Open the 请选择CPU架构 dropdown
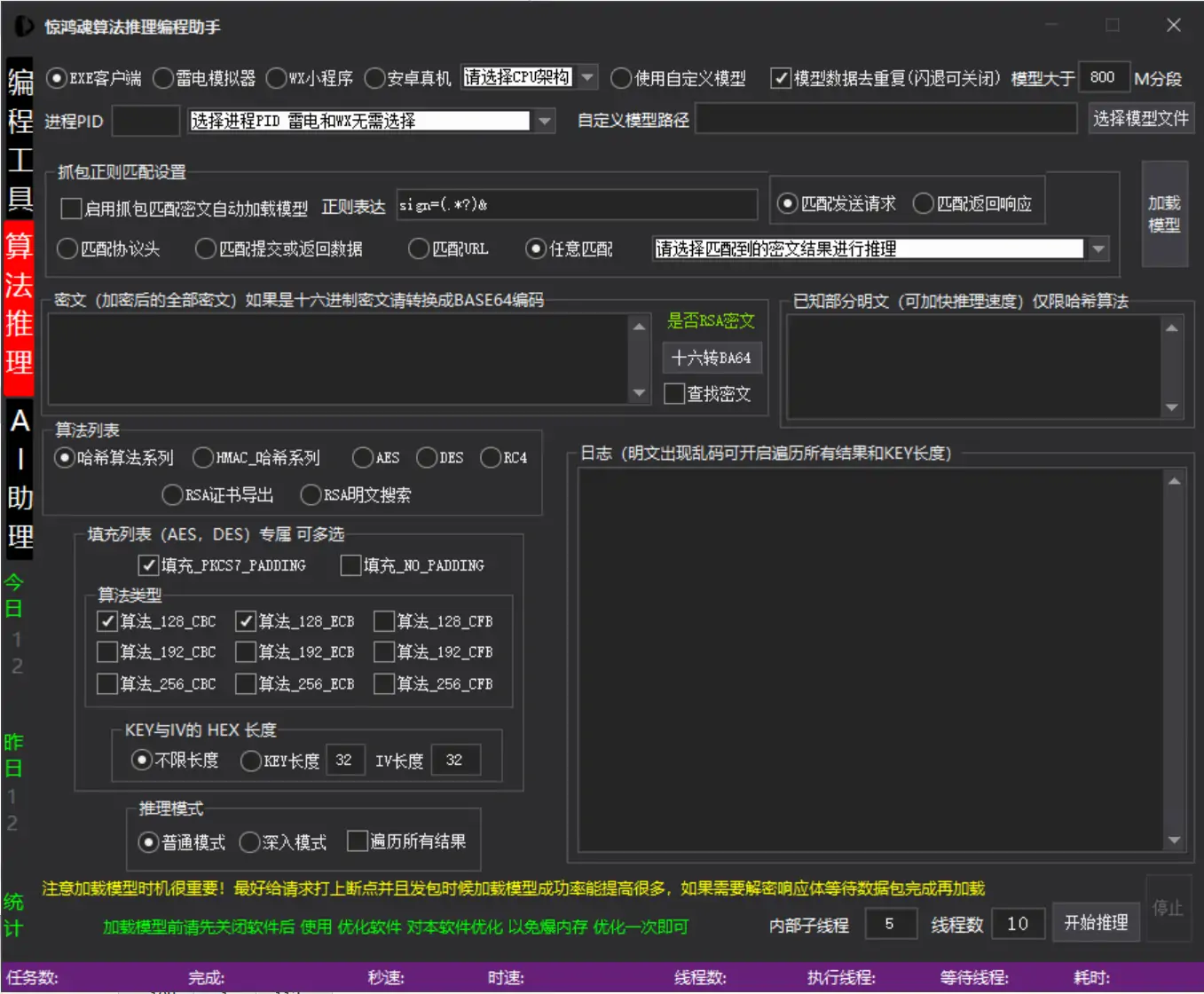1204x994 pixels. click(530, 78)
